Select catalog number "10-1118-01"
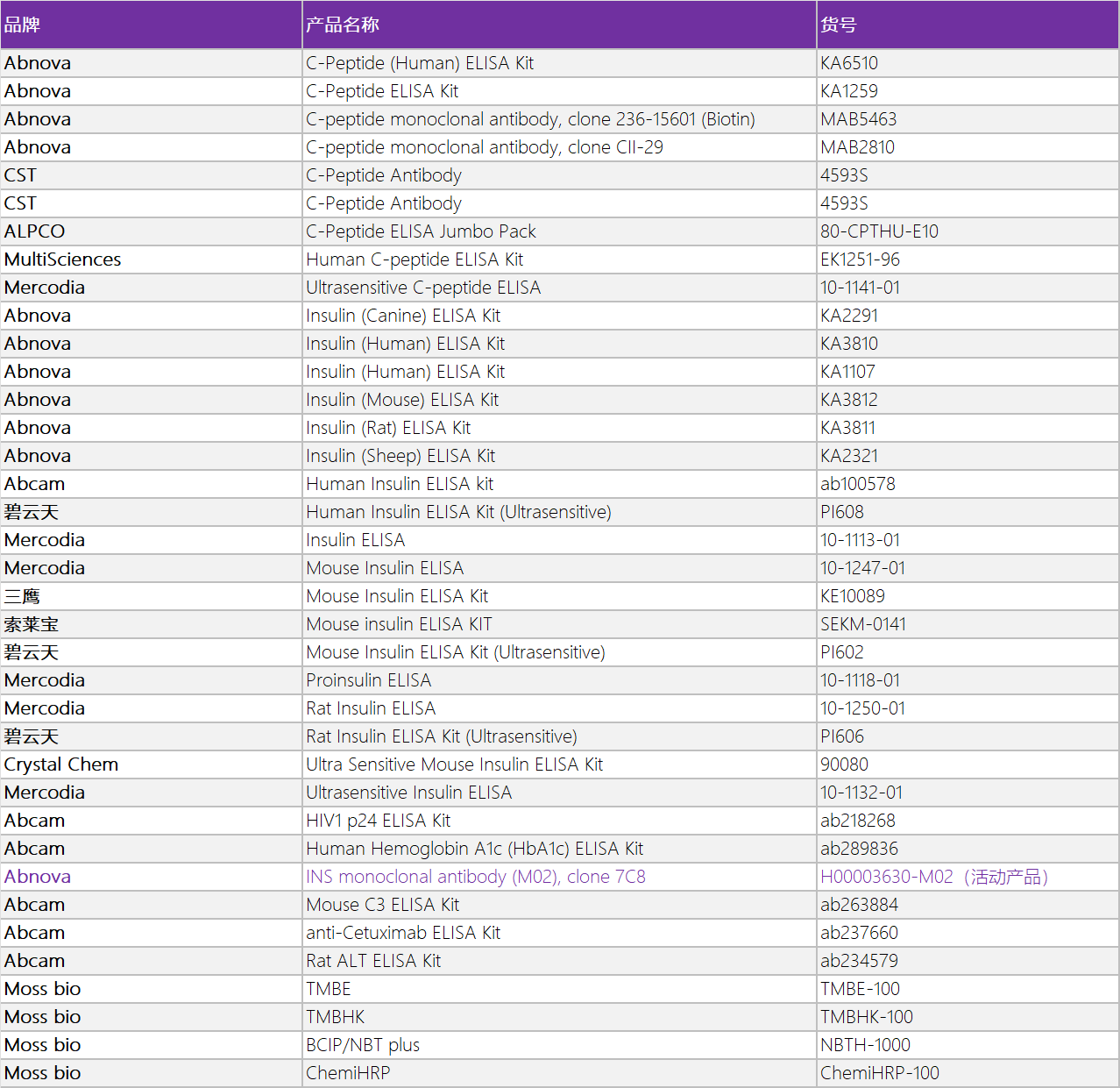The image size is (1120, 1088). pyautogui.click(x=861, y=680)
